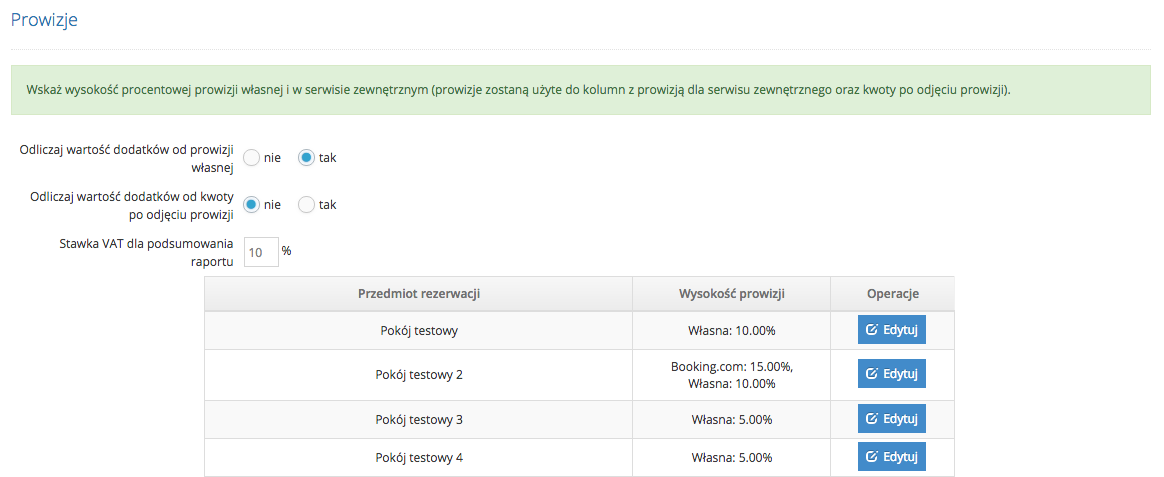Select 'nie' for kwoty po odjęciu prowizji
Image resolution: width=1164 pixels, height=477 pixels.
click(x=252, y=205)
